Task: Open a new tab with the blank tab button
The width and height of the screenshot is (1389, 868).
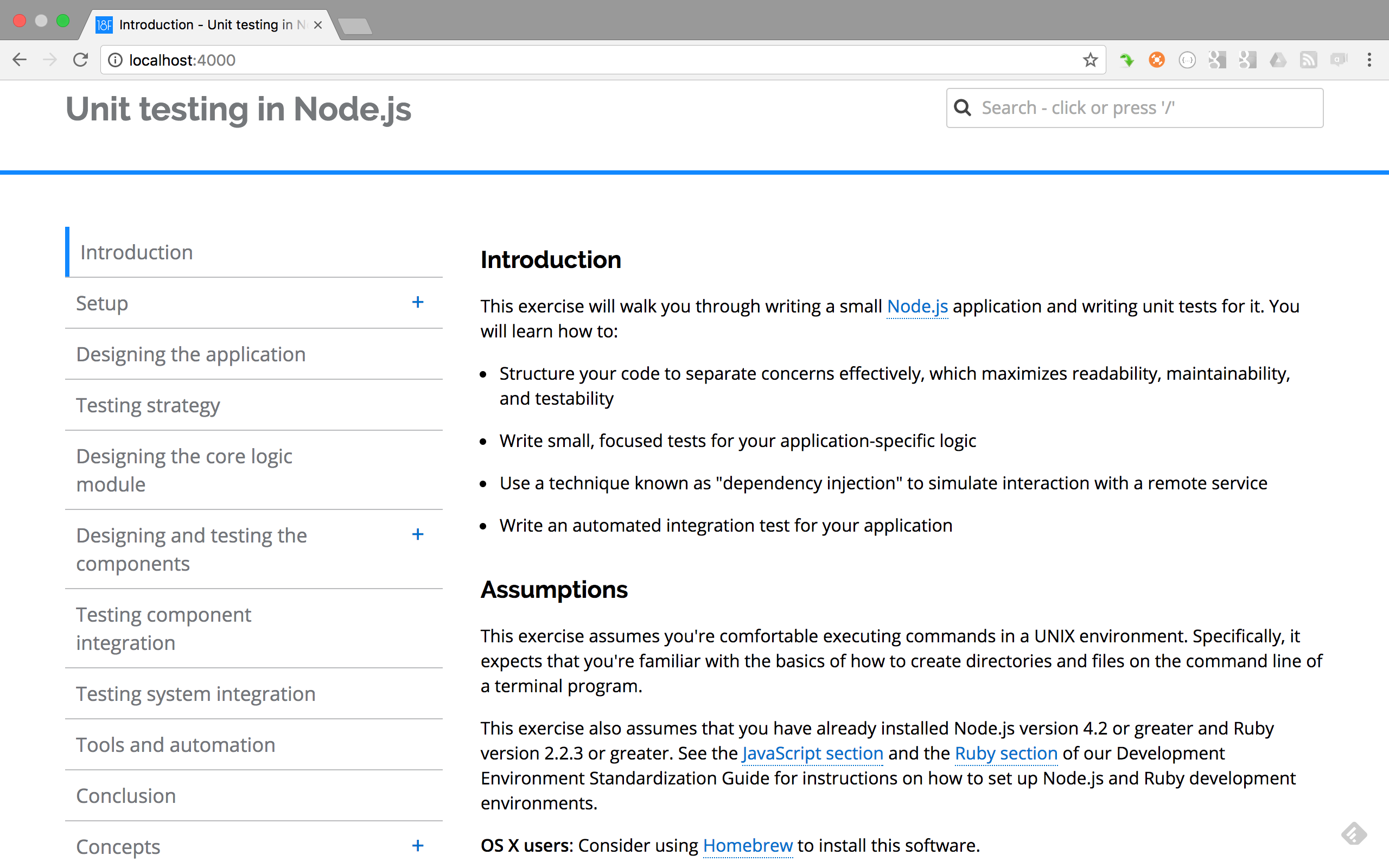Action: point(355,26)
